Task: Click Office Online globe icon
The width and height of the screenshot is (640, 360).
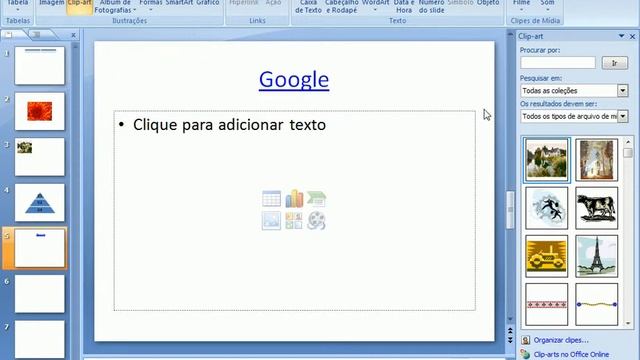Action: (x=525, y=354)
